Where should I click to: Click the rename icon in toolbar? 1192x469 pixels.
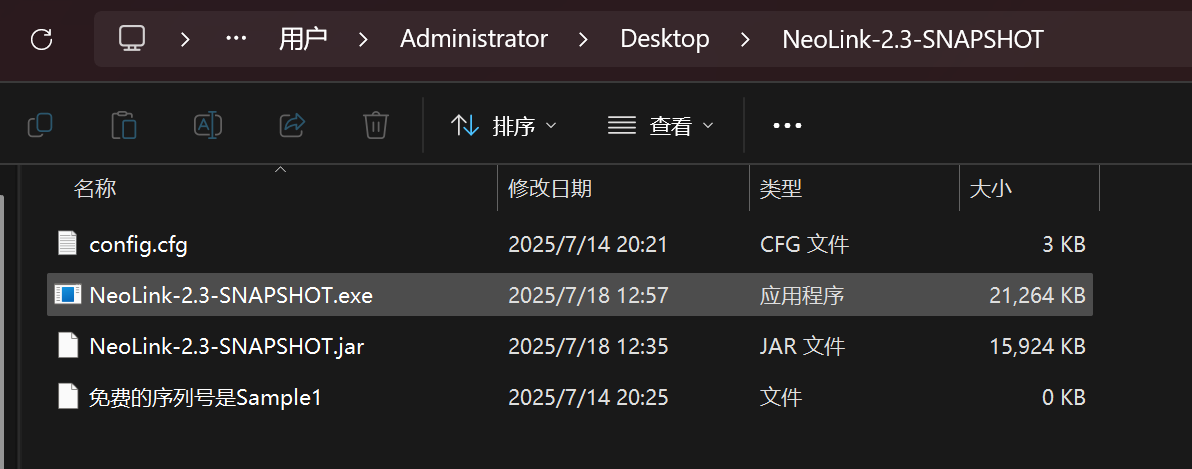pos(208,125)
